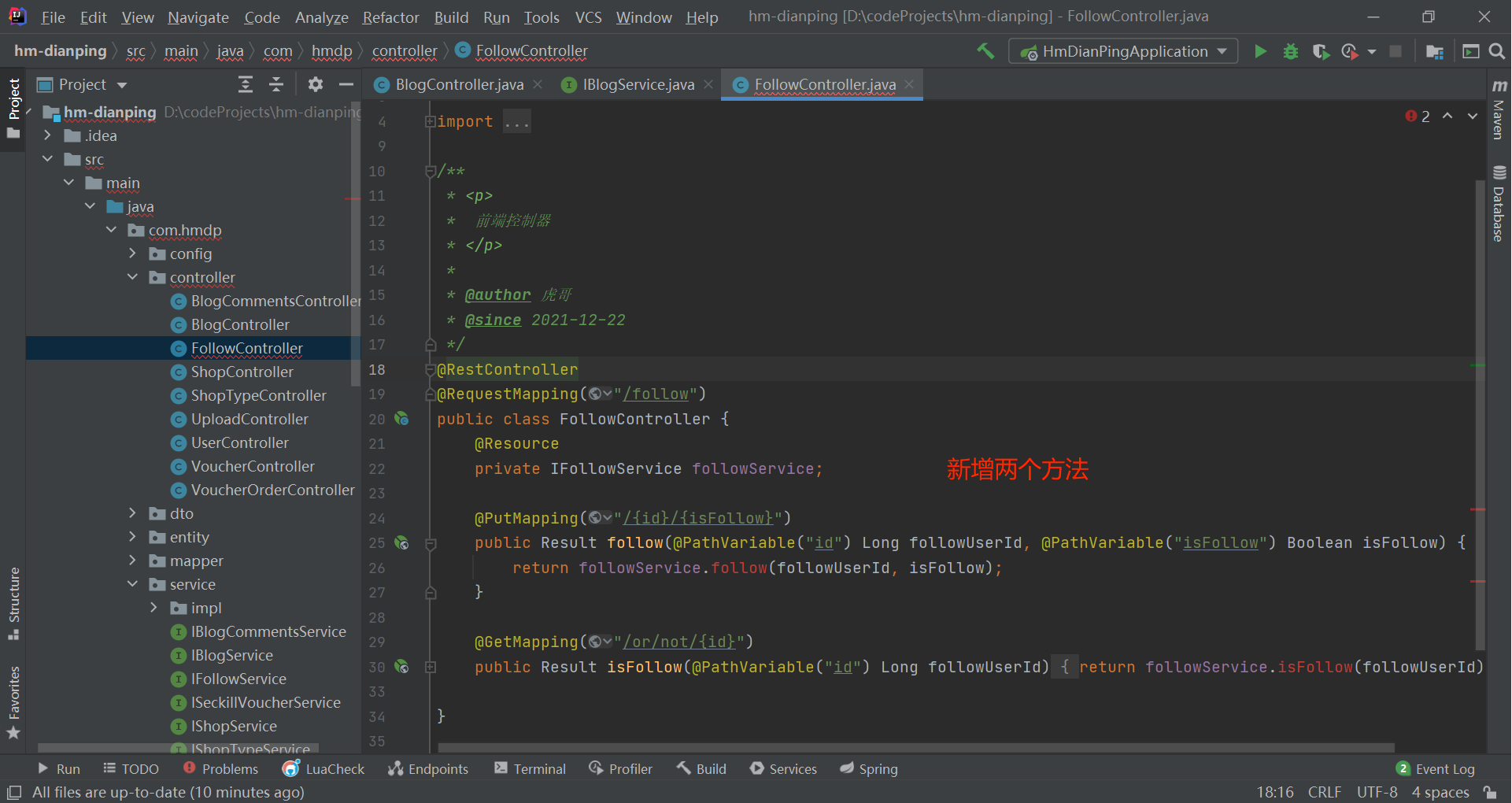Open the profiler run dropdown arrow

(x=1372, y=52)
